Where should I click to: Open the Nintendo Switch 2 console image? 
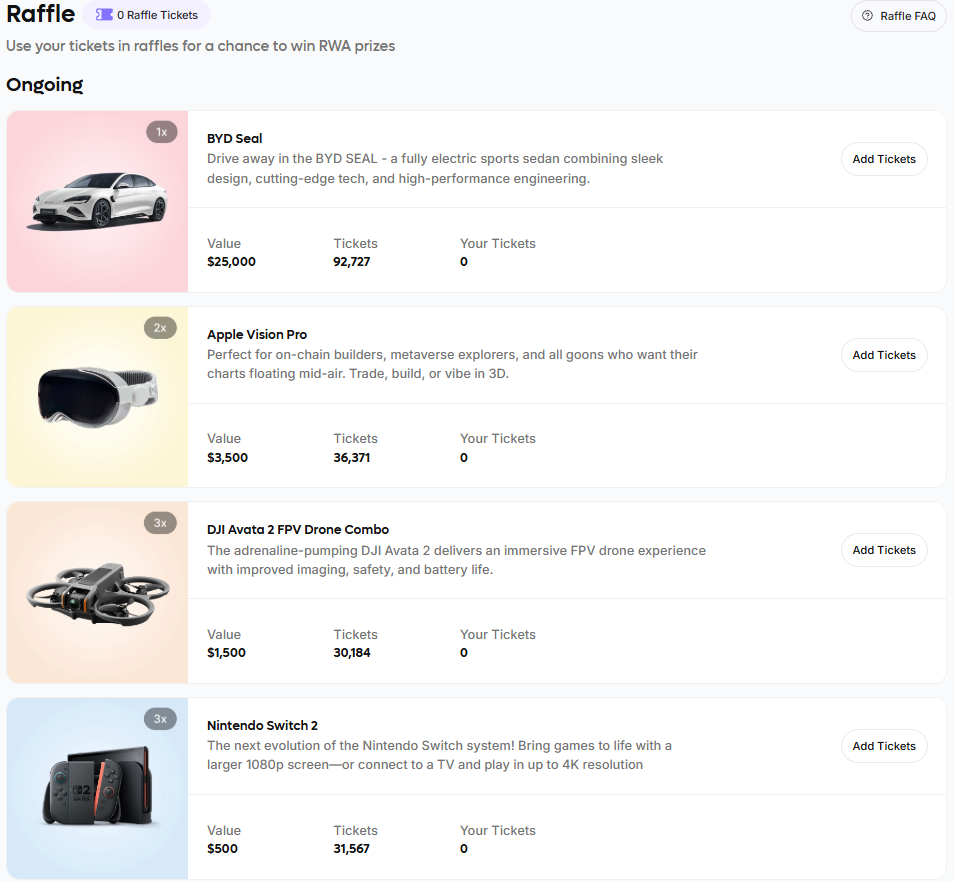pos(97,788)
